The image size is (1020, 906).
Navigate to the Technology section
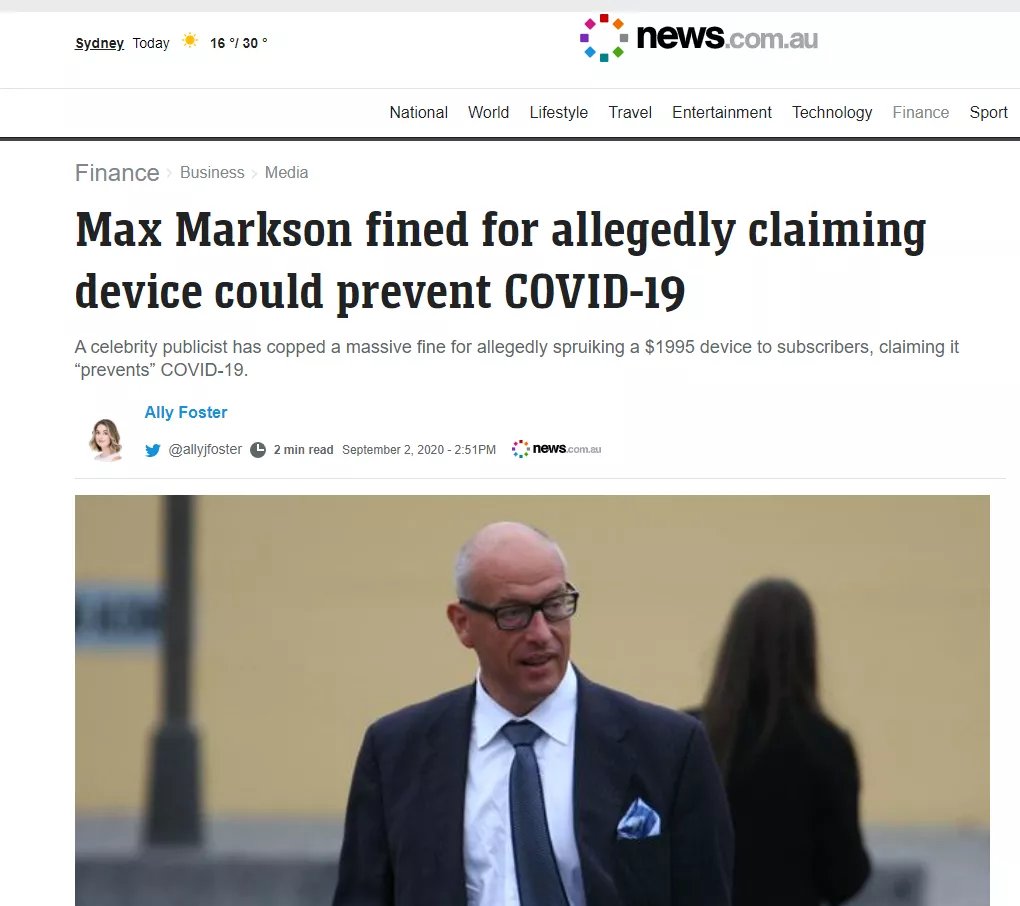[x=832, y=113]
